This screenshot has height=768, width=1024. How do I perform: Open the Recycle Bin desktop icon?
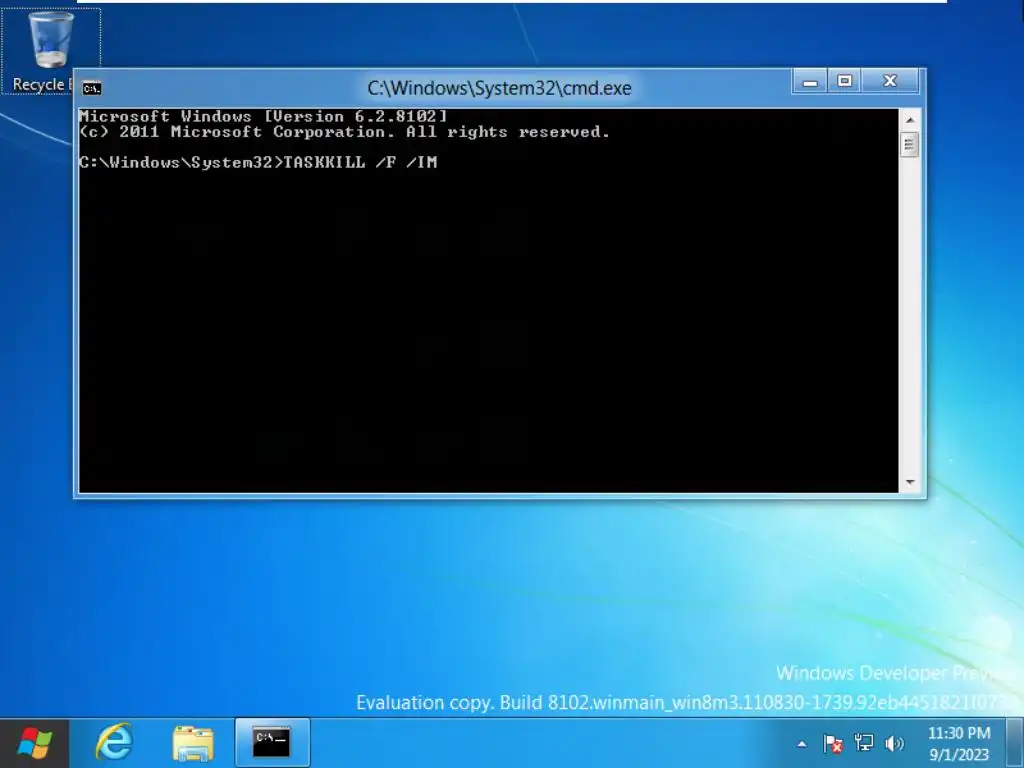[x=50, y=52]
